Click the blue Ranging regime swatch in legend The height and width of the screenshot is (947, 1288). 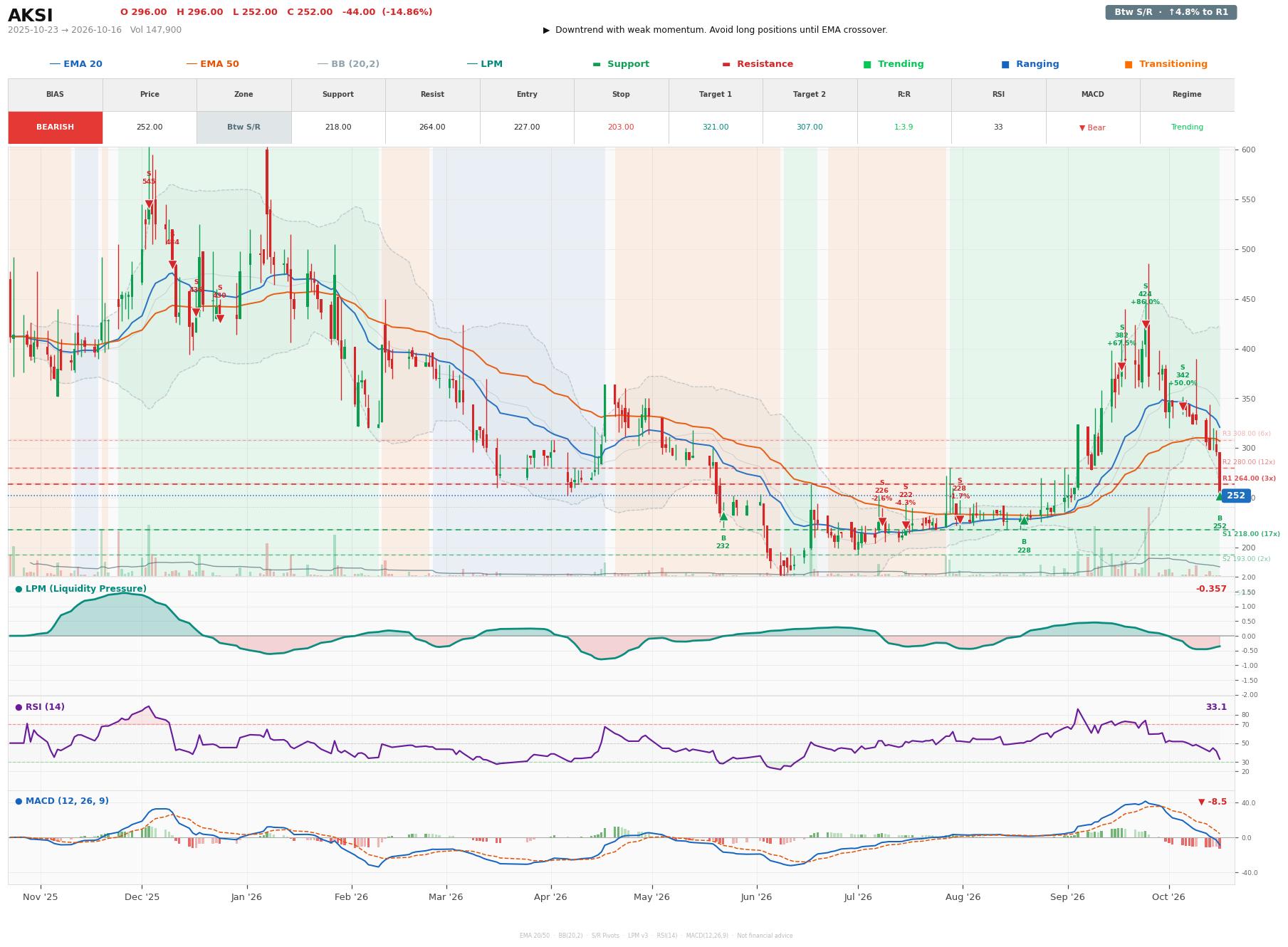[1005, 64]
